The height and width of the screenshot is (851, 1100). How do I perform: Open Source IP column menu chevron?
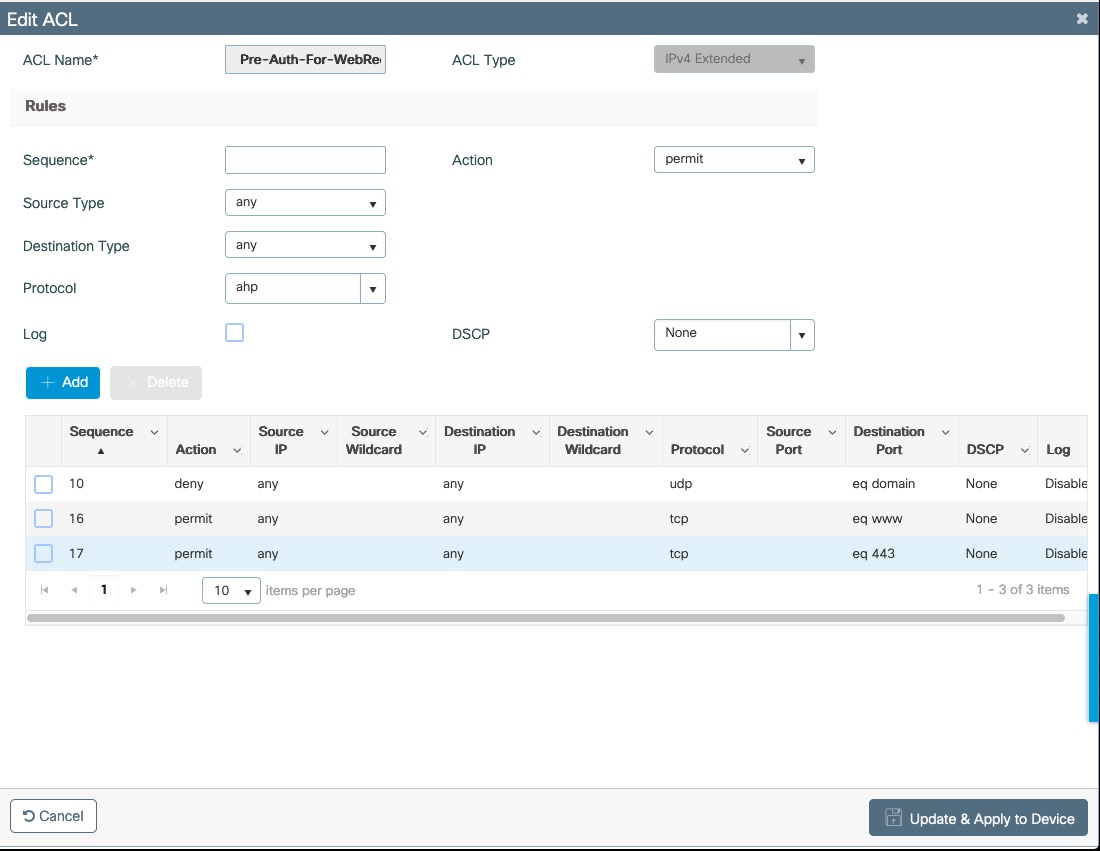[324, 432]
